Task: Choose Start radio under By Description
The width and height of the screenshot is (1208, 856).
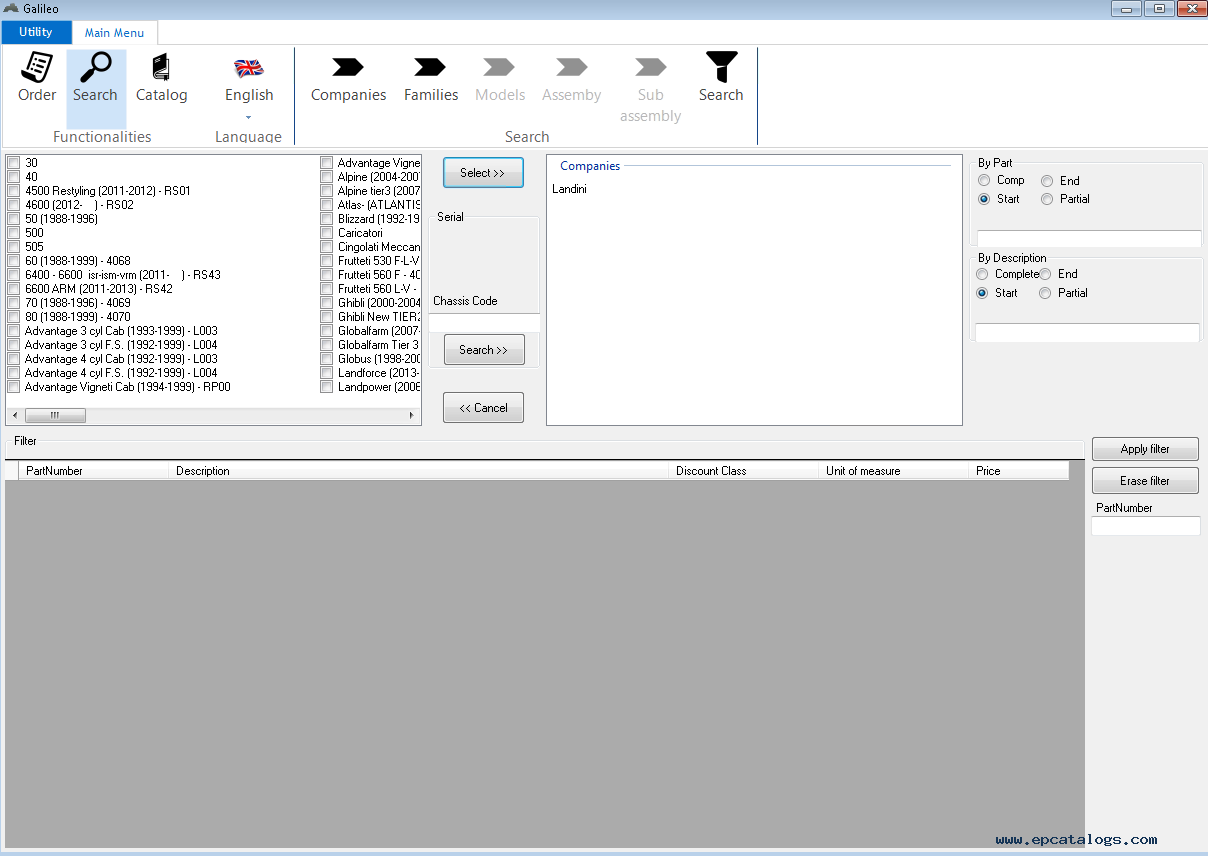Action: click(983, 293)
